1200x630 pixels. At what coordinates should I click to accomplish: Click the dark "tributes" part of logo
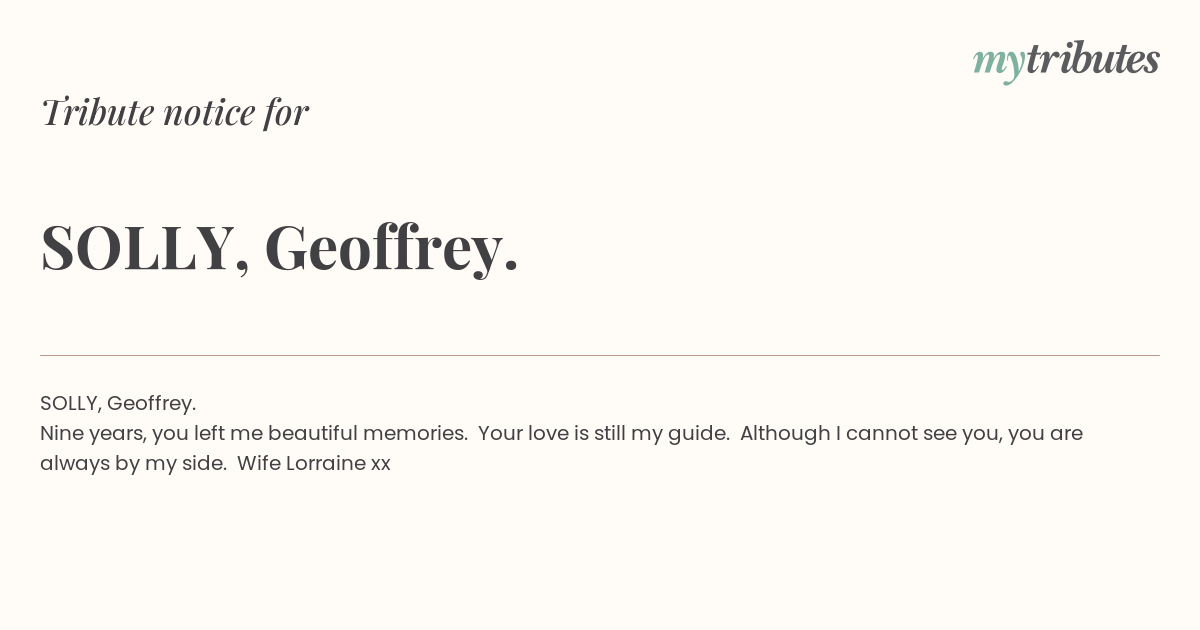[x=1093, y=59]
